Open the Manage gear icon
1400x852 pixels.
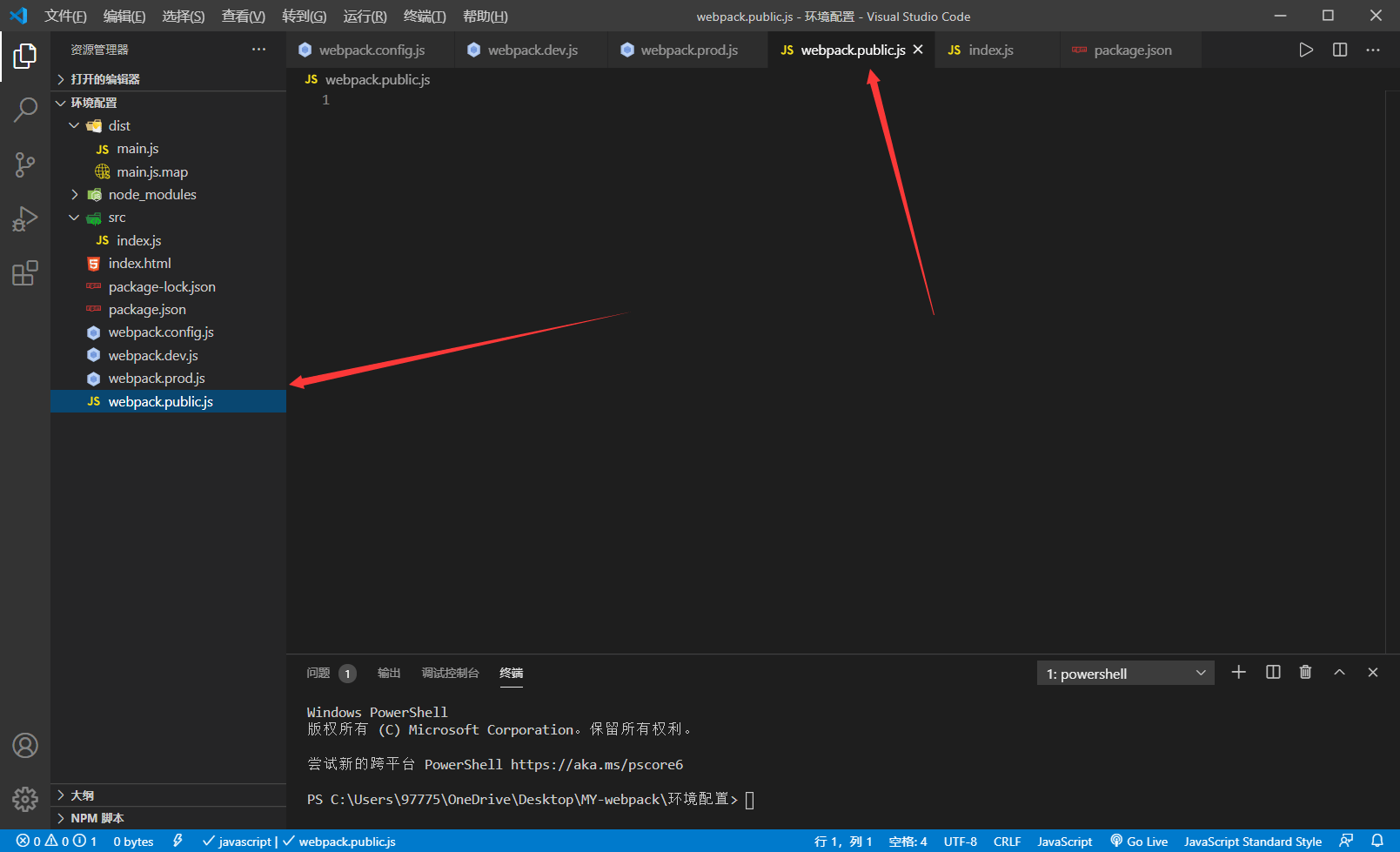(x=25, y=799)
